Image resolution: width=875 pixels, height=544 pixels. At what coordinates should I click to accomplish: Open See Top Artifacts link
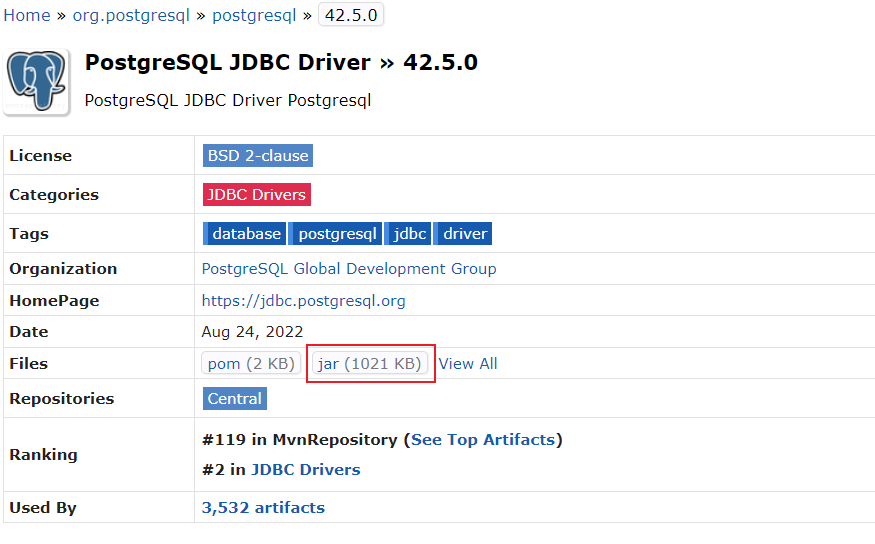coord(484,440)
